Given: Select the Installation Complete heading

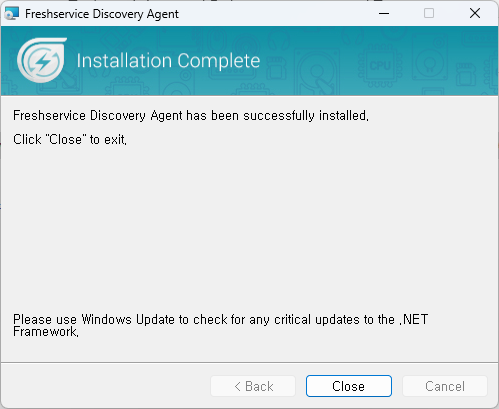Looking at the screenshot, I should click(168, 61).
